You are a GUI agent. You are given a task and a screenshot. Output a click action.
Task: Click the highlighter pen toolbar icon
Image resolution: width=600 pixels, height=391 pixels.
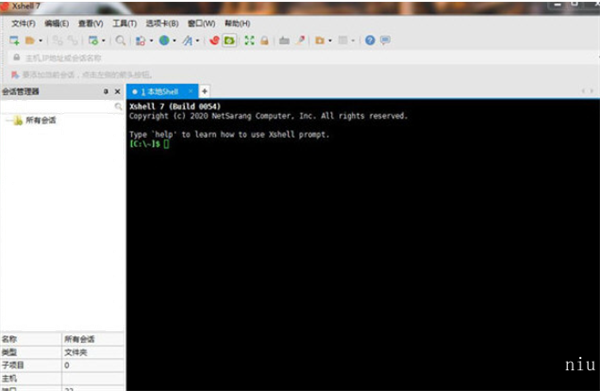[x=301, y=40]
